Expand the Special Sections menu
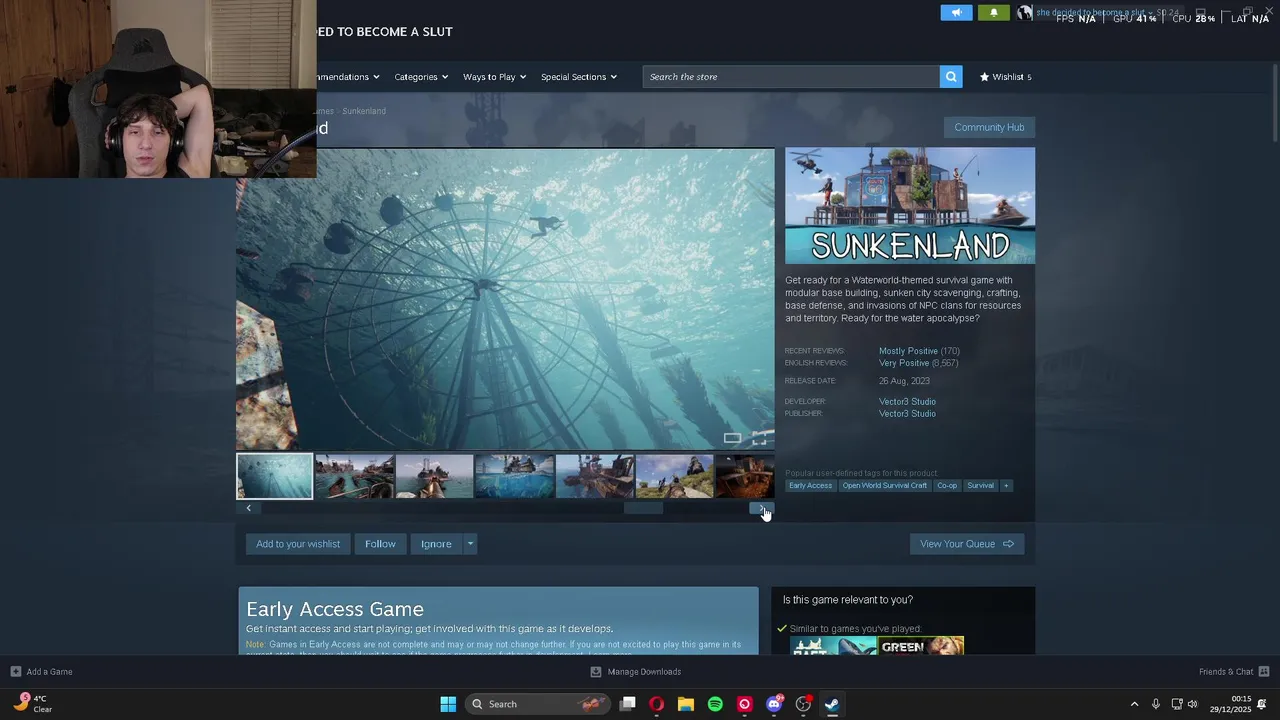This screenshot has width=1280, height=720. (579, 77)
